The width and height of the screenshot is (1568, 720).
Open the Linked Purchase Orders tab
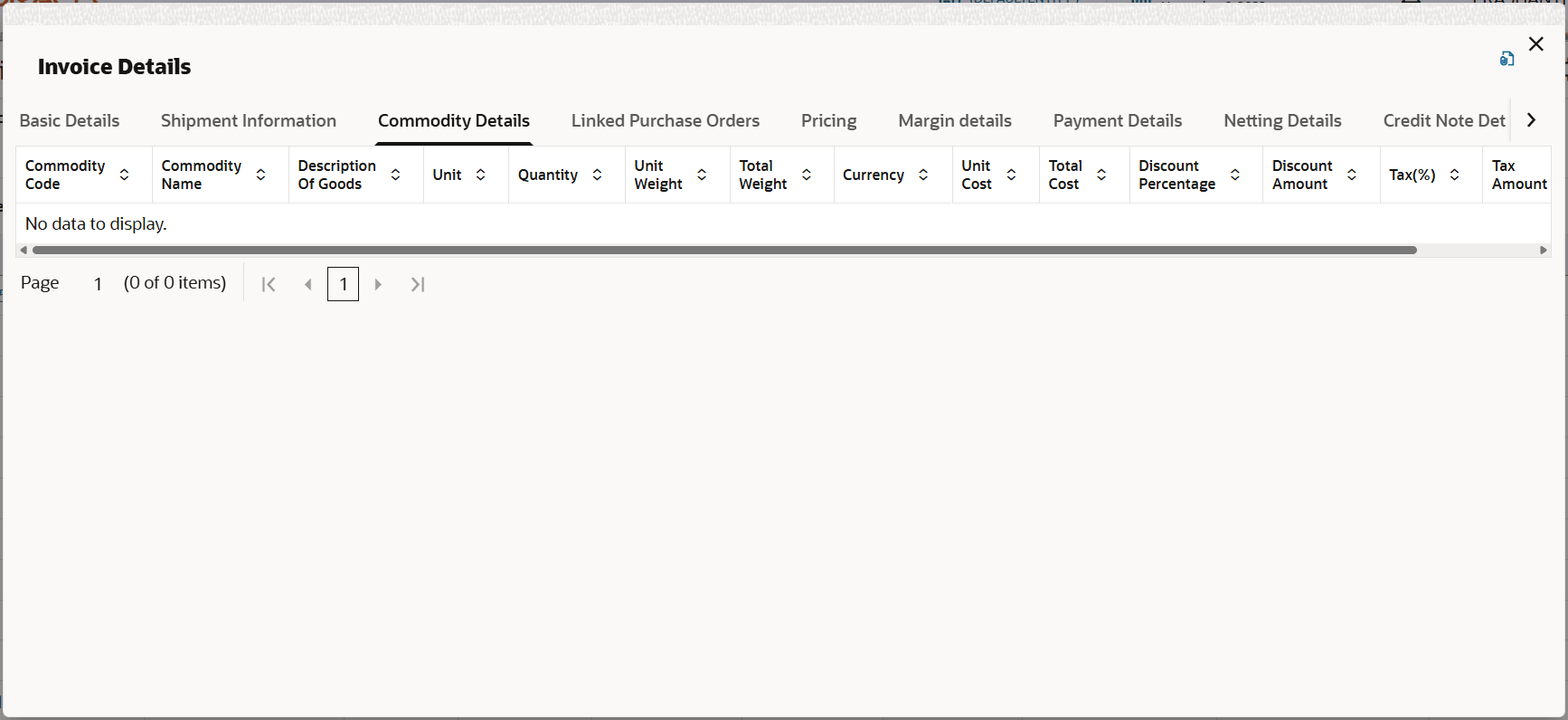coord(666,121)
